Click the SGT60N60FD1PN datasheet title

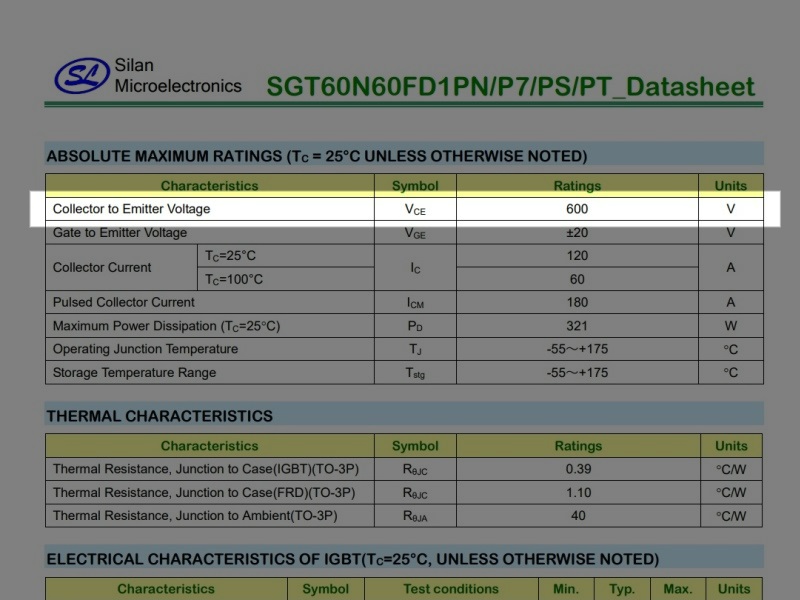point(510,86)
